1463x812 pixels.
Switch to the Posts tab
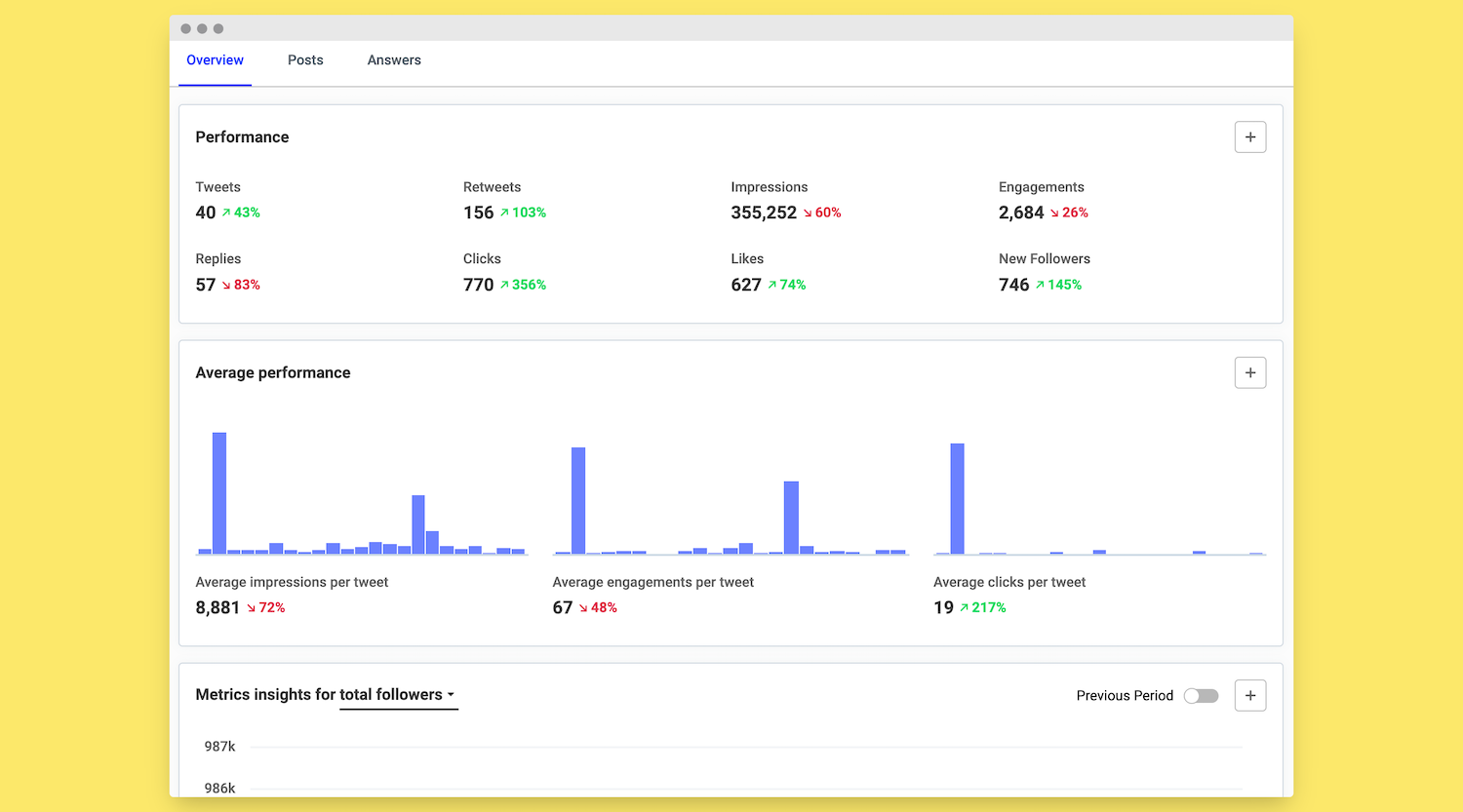[305, 59]
